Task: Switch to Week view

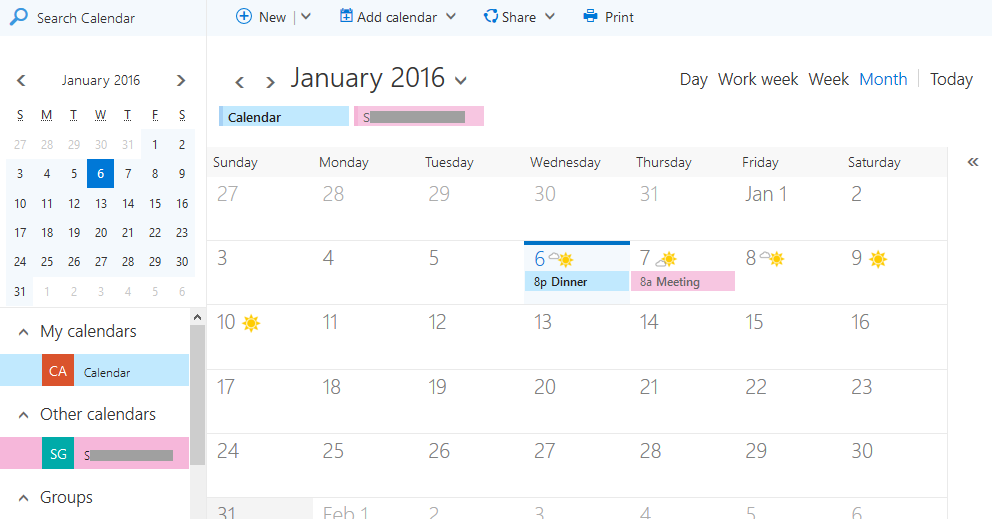Action: click(x=828, y=79)
